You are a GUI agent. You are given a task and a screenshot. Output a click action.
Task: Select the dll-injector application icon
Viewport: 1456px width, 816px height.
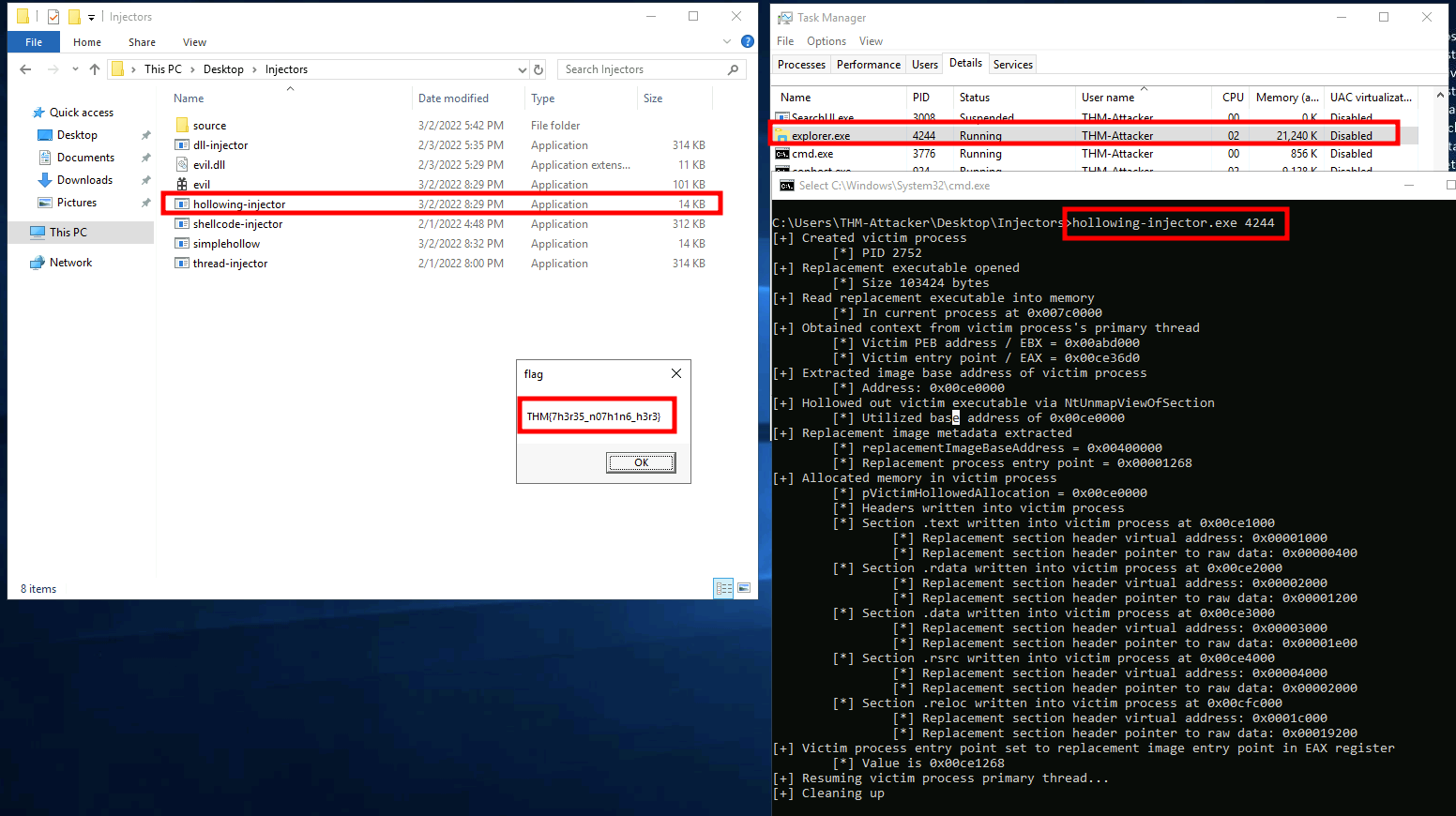pos(182,145)
